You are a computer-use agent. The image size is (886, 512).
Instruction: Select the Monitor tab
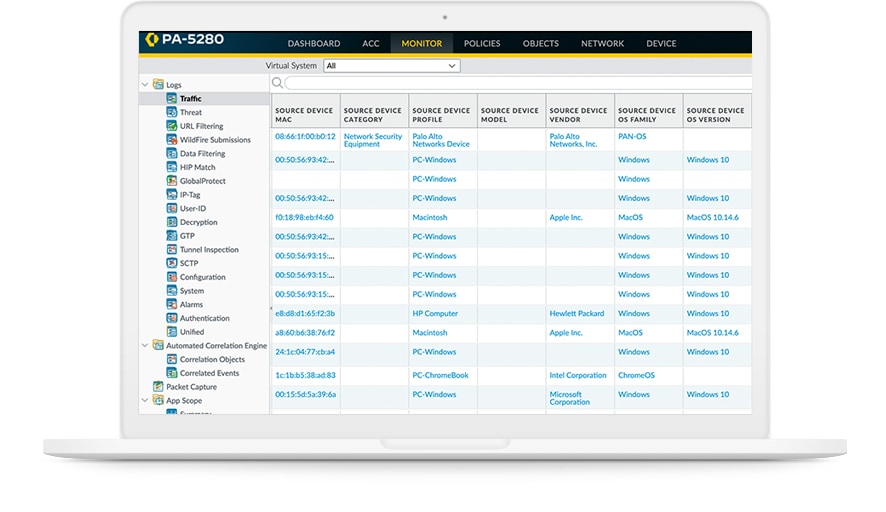point(422,43)
